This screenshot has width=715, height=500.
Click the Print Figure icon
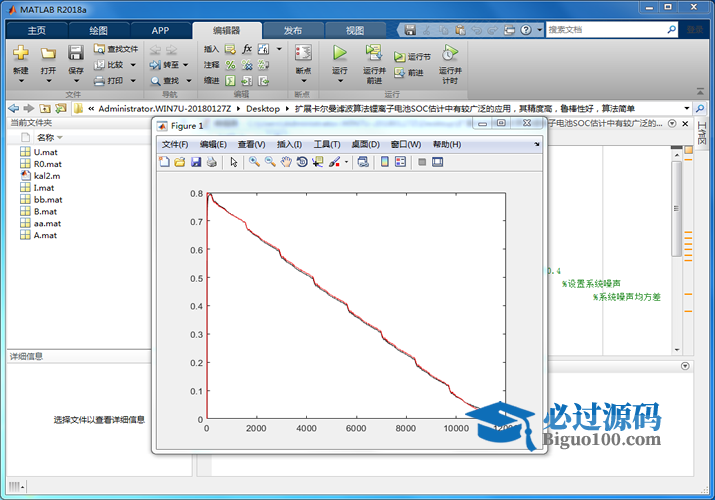pyautogui.click(x=212, y=162)
